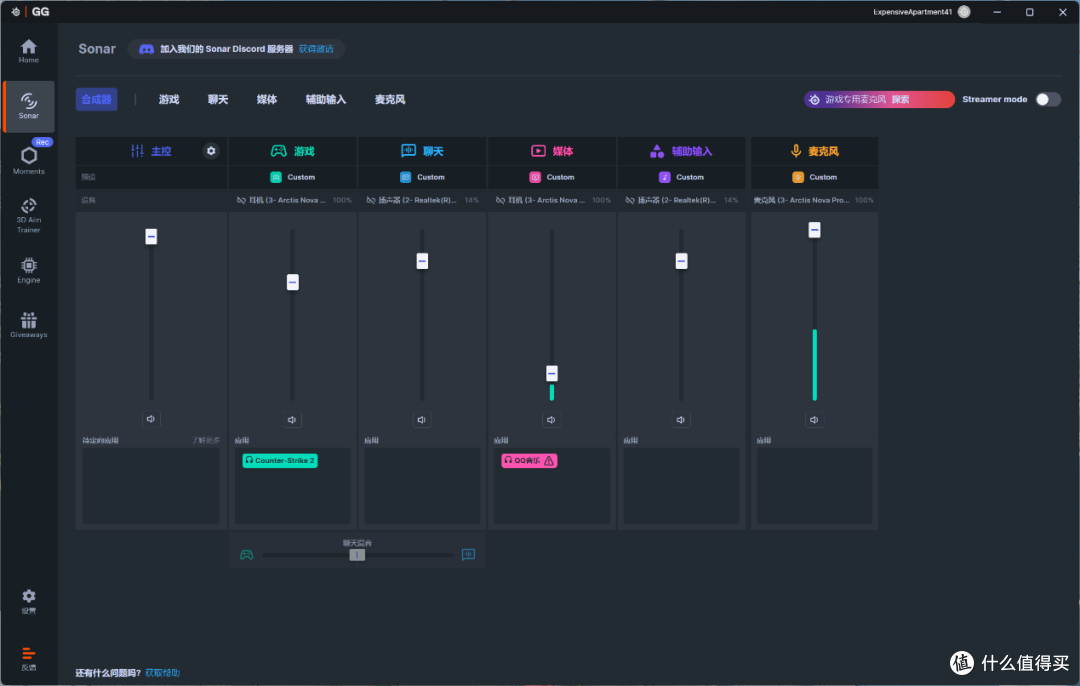This screenshot has height=686, width=1080.
Task: Click the Game volume slider handle
Action: (293, 282)
